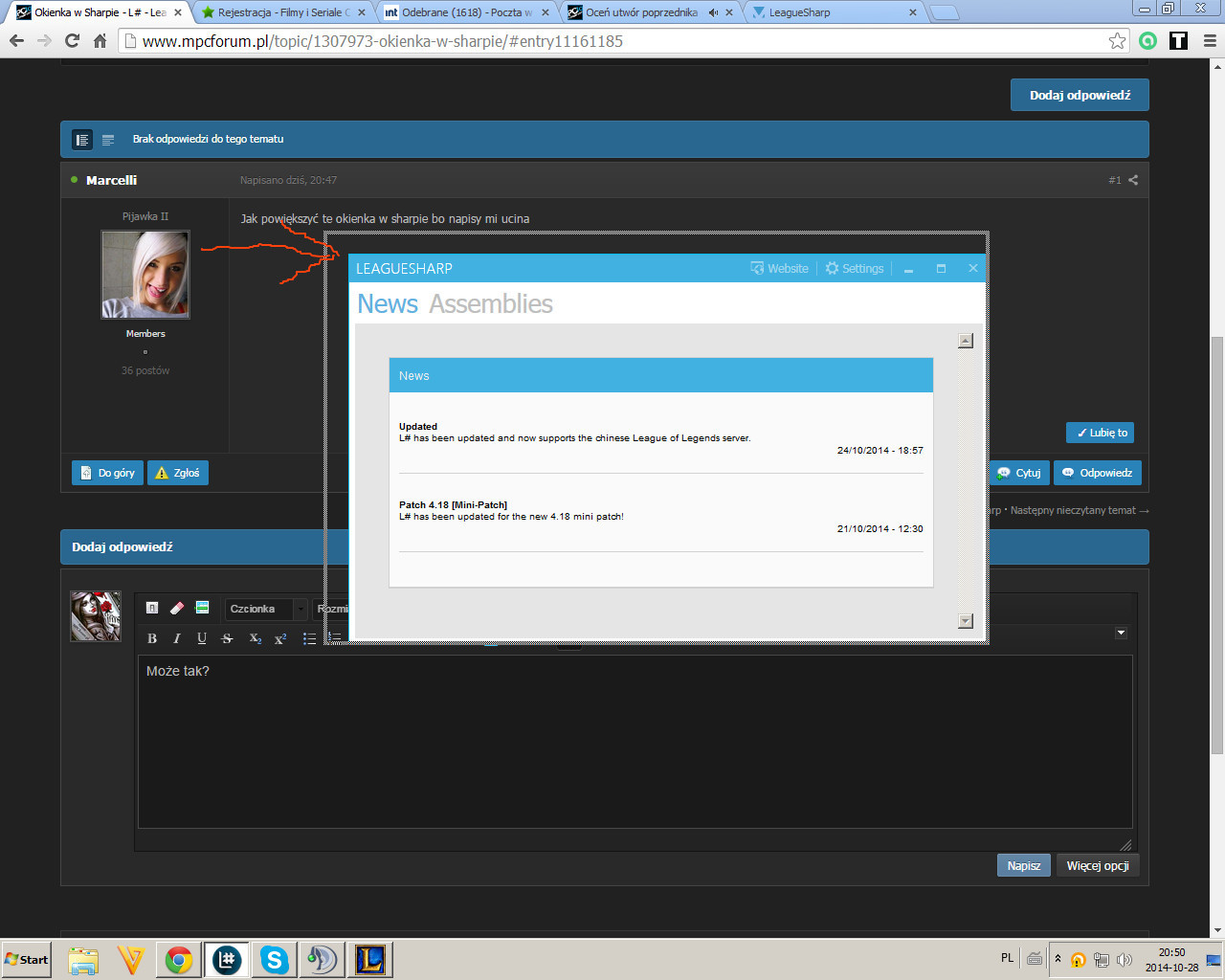Quote the post with Cytuj
Screen dimensions: 1225x980
(1019, 473)
